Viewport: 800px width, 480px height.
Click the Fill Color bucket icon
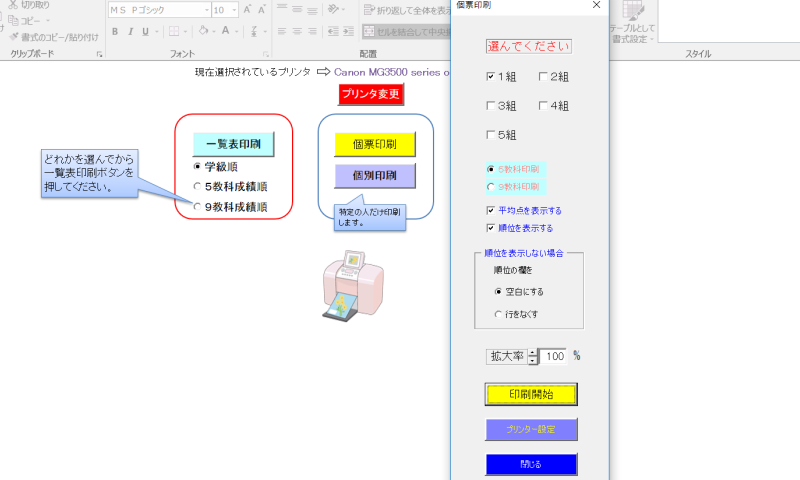(203, 31)
